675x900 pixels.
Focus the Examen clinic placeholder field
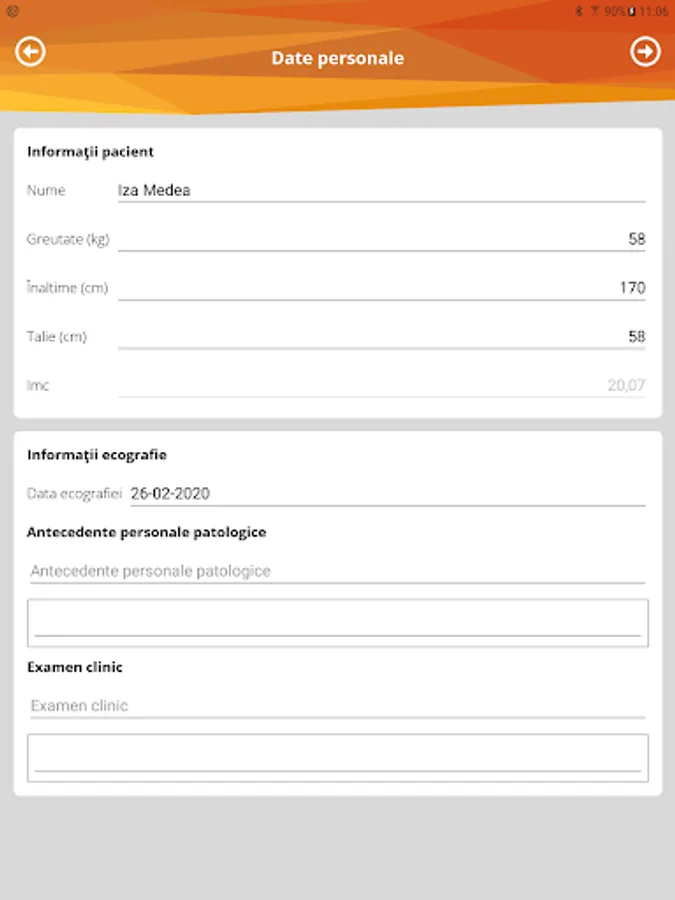(x=337, y=706)
